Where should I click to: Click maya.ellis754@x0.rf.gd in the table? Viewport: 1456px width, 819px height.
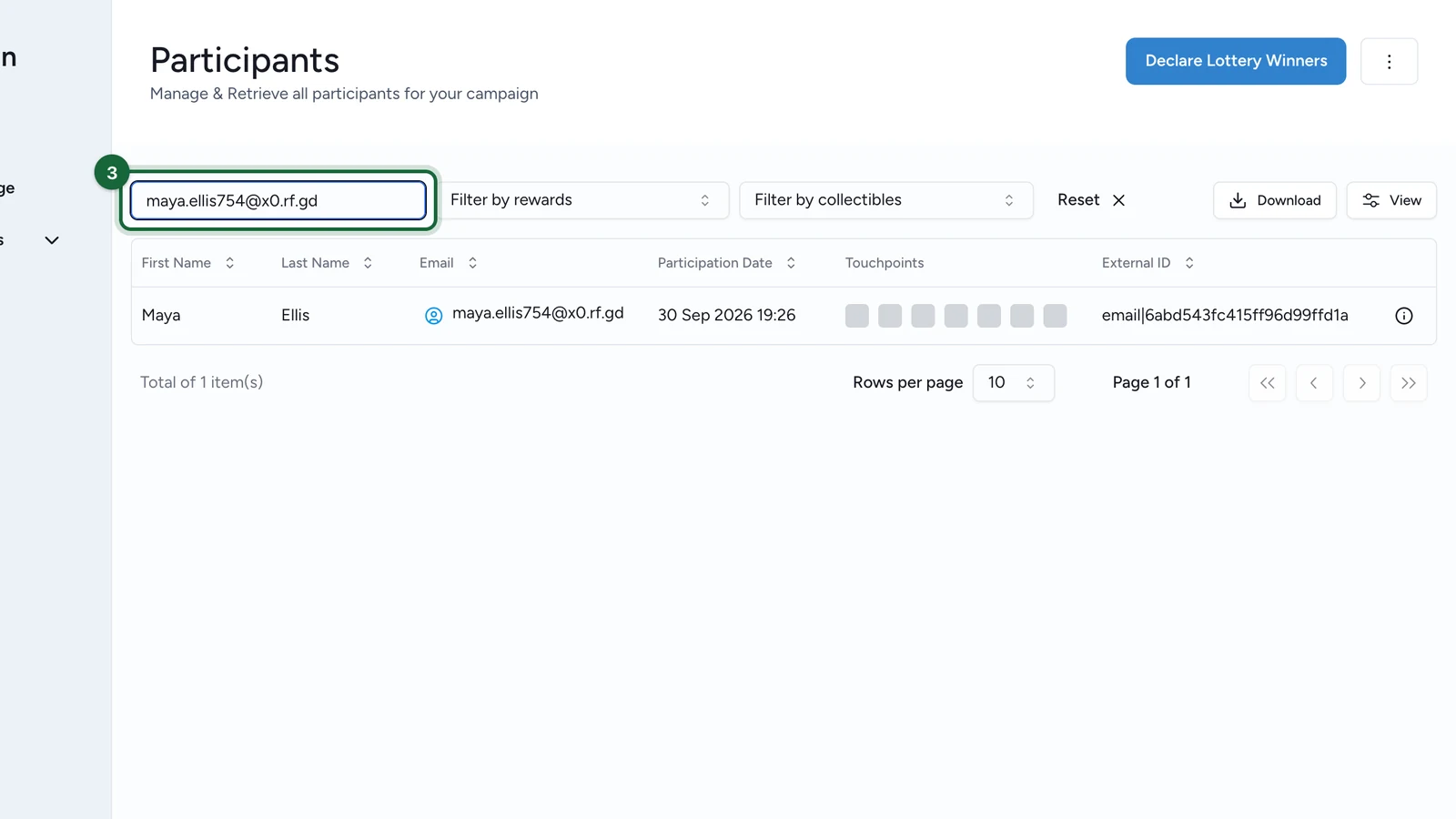coord(538,313)
